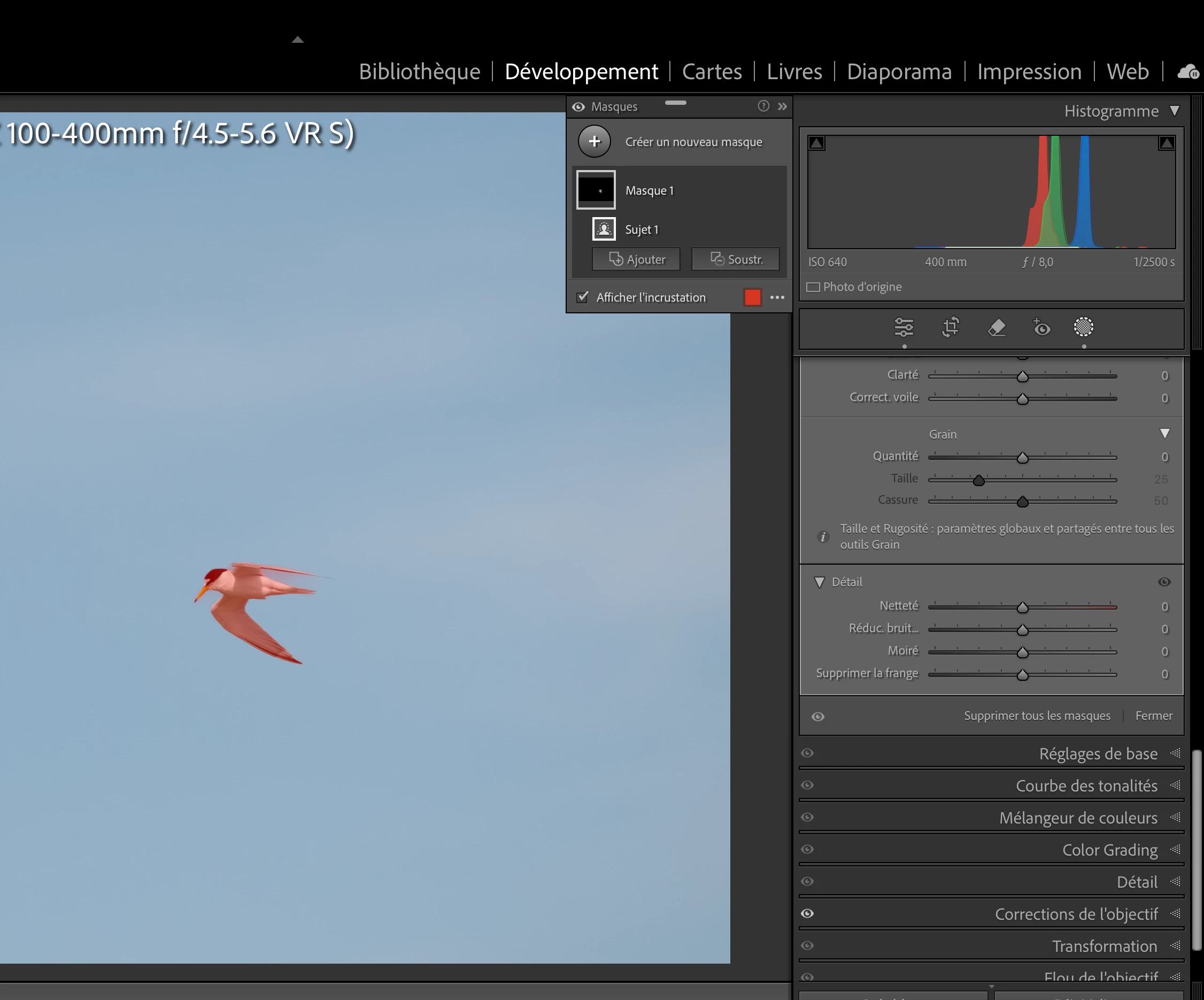Collapse the Histogramme panel

[1175, 111]
